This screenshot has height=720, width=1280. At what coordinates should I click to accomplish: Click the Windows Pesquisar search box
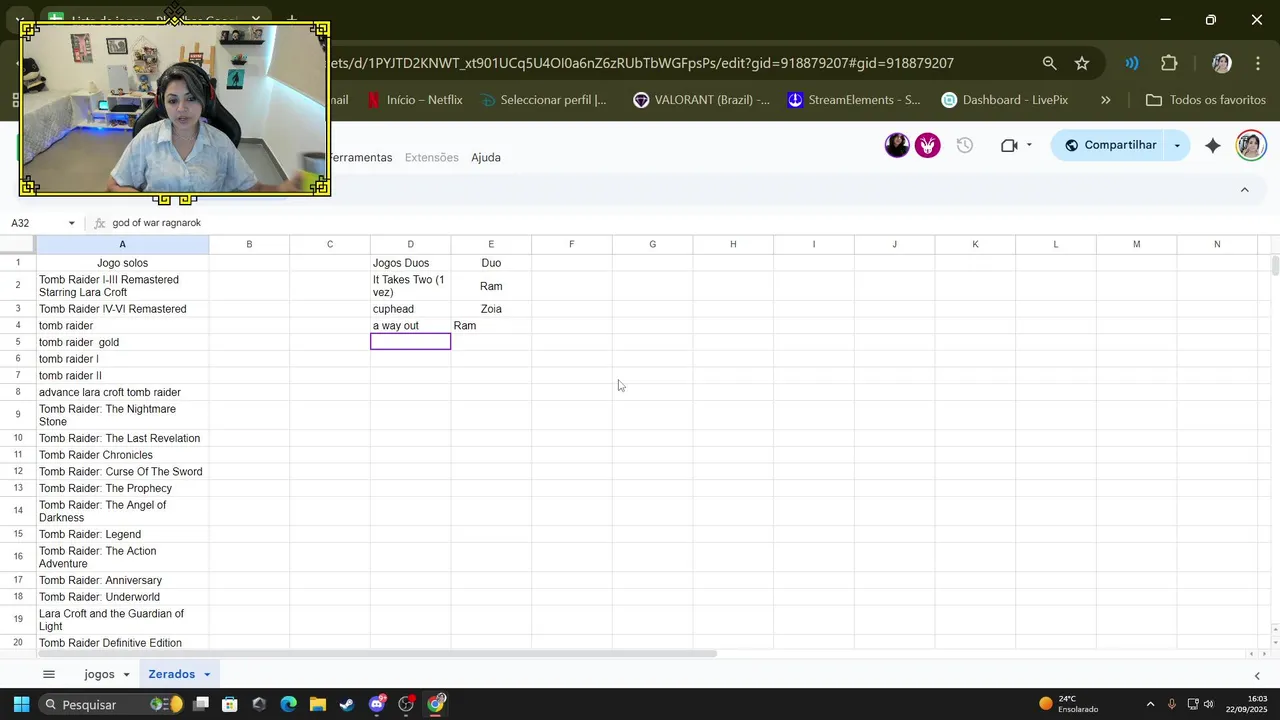point(110,704)
